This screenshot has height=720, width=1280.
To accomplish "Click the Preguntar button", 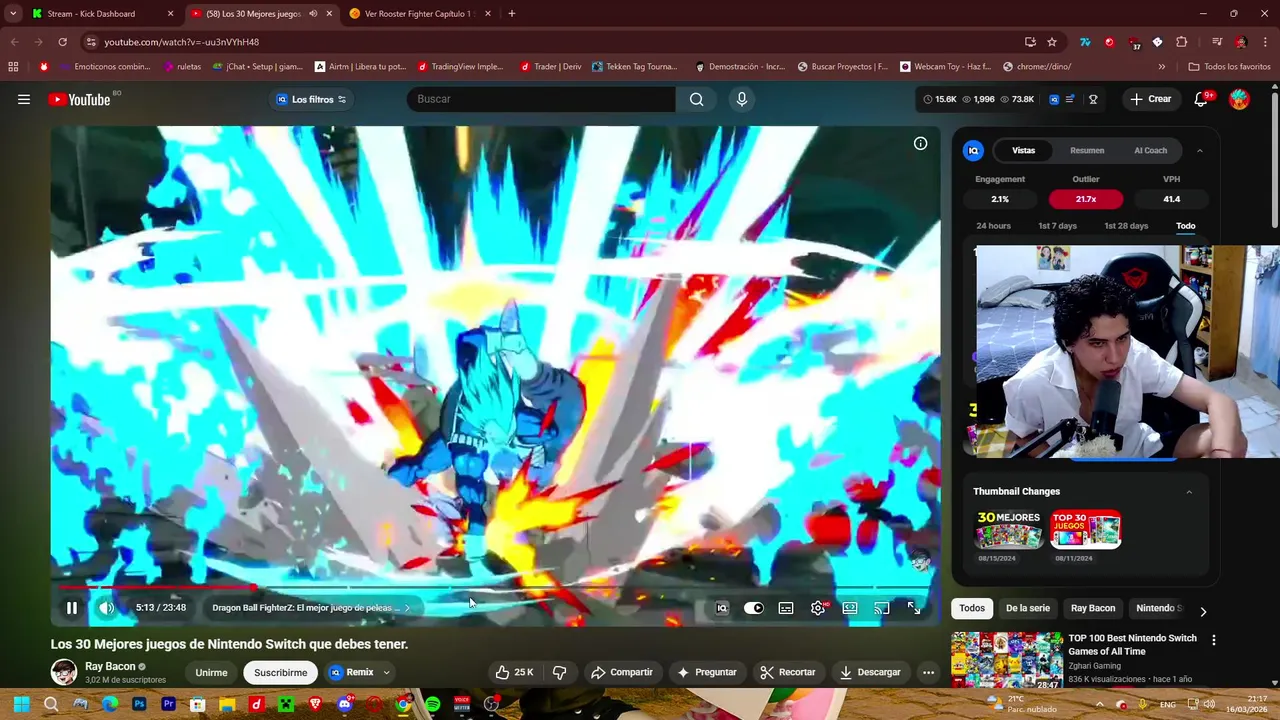I will coord(706,672).
